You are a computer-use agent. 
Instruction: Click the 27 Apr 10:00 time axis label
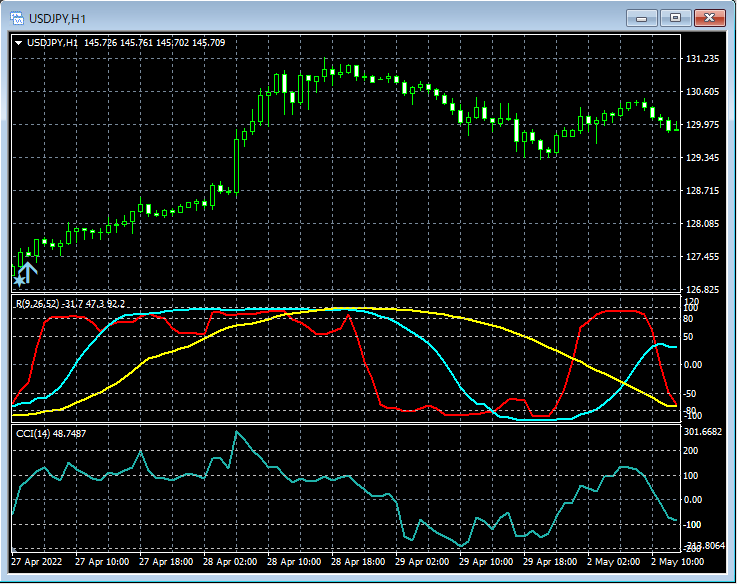click(x=102, y=561)
